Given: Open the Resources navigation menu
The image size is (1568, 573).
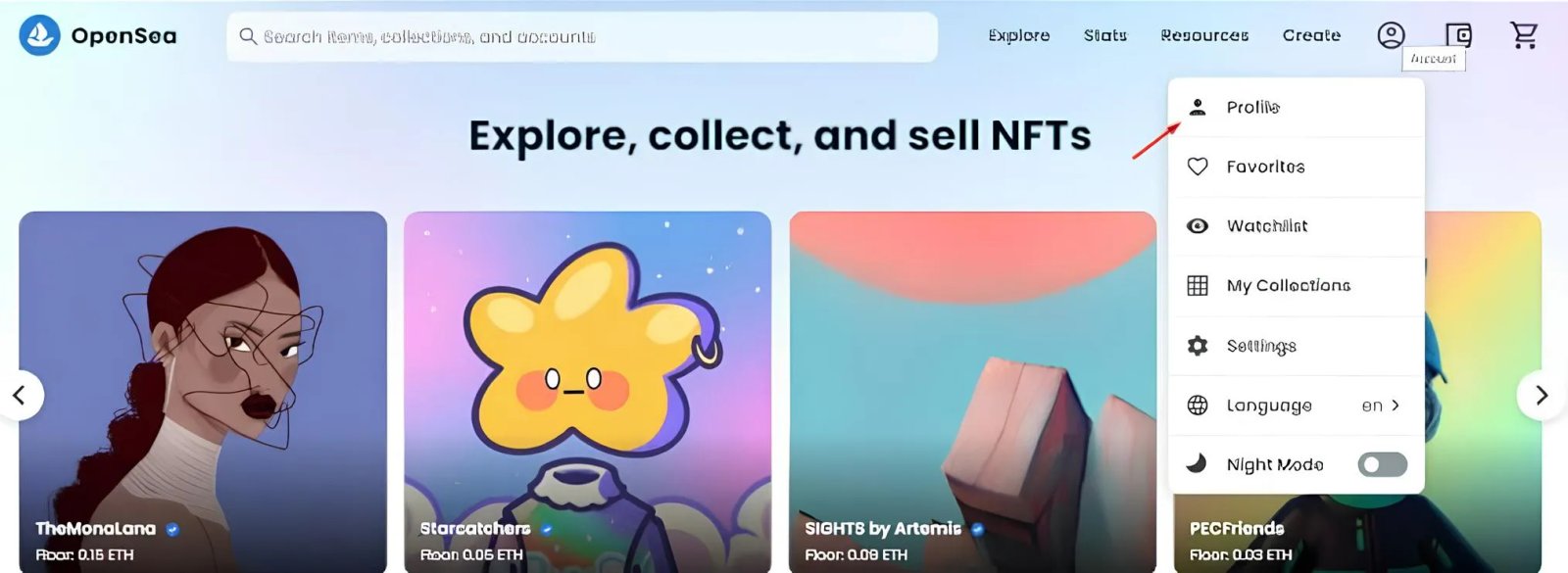Looking at the screenshot, I should tap(1204, 35).
